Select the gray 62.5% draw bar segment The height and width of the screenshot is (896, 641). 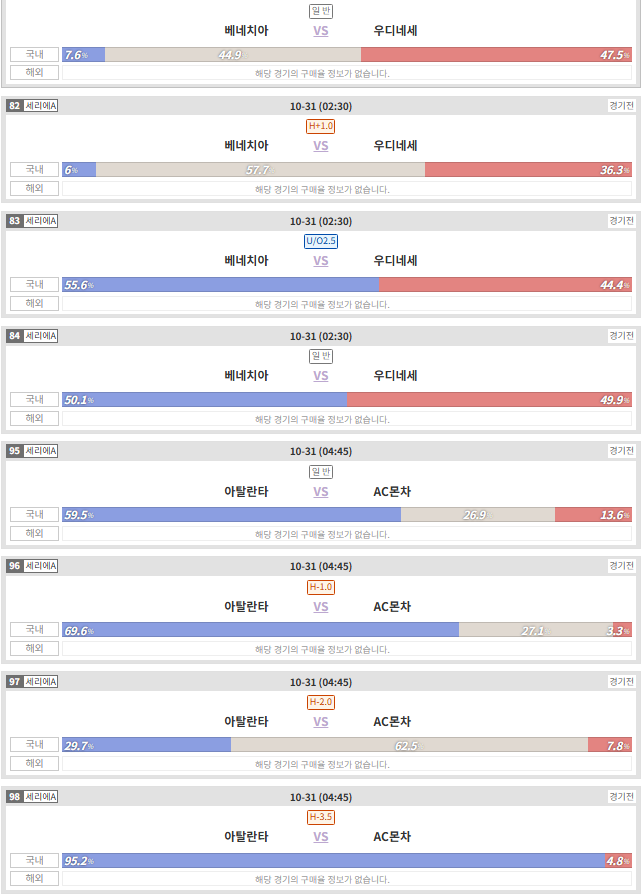(x=409, y=745)
